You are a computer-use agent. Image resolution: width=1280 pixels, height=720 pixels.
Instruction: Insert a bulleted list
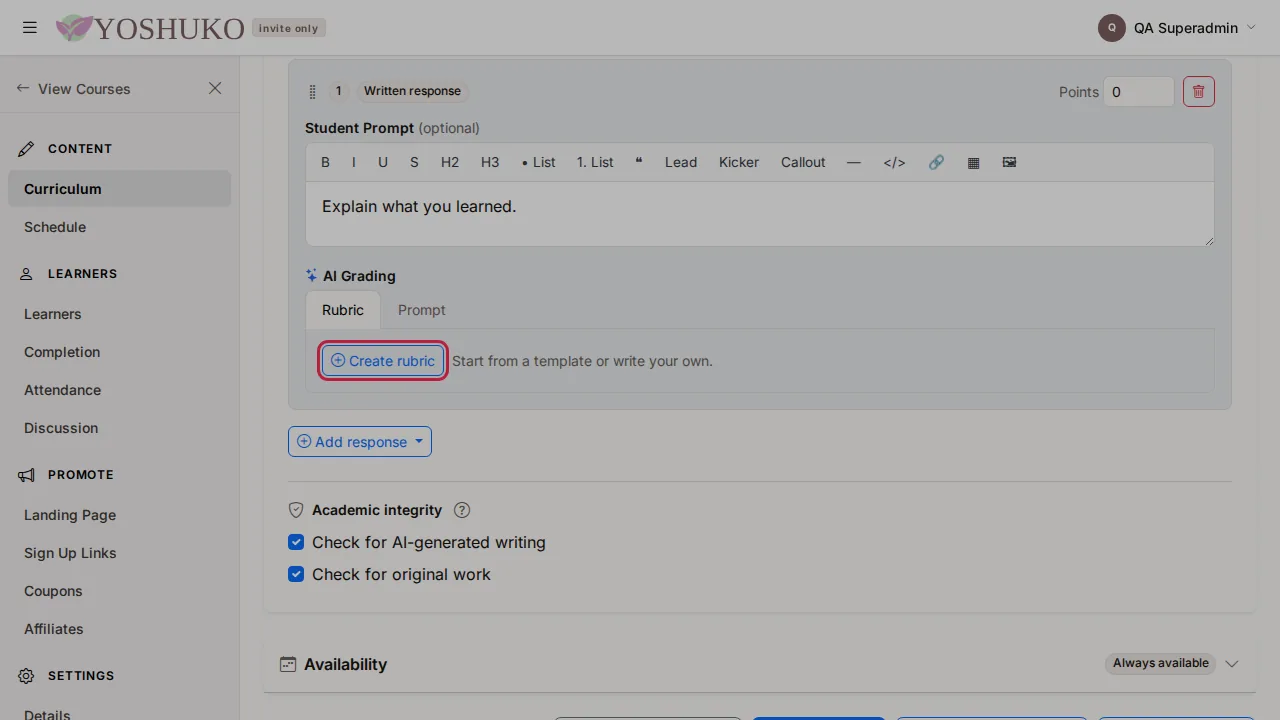click(539, 162)
